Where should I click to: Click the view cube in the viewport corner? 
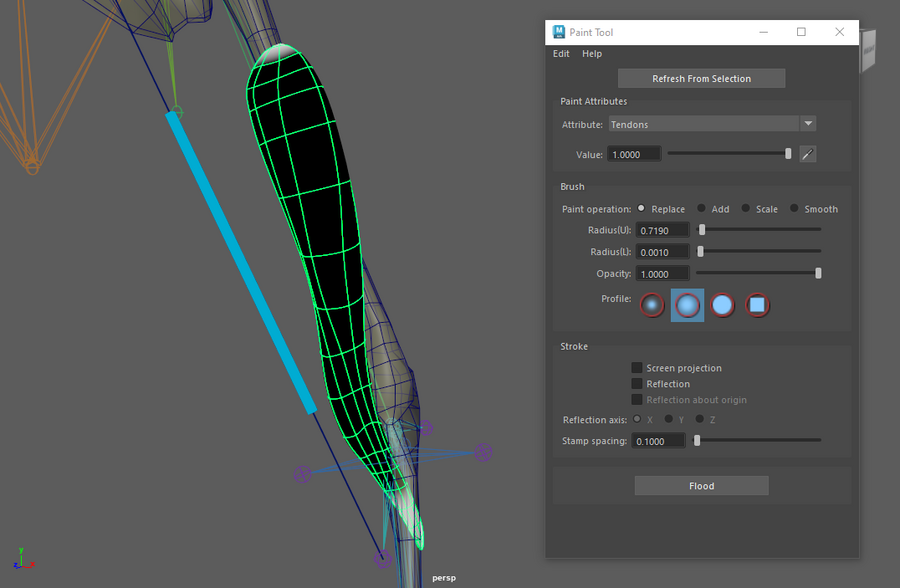click(868, 49)
